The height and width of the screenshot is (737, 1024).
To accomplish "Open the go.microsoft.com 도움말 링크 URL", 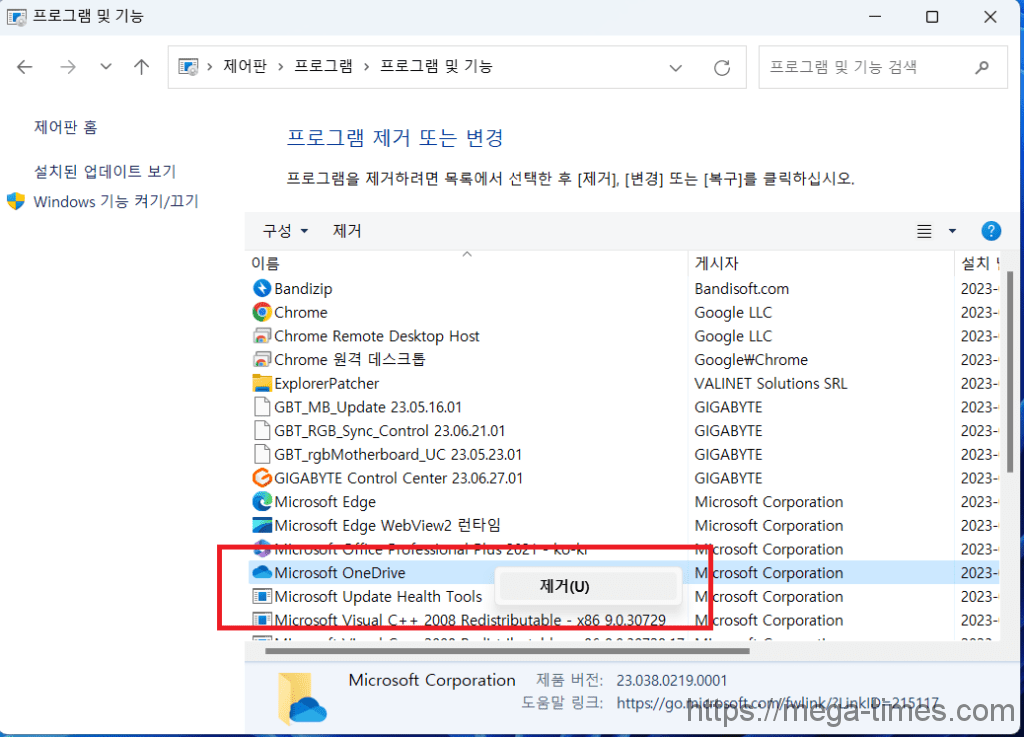I will tap(777, 703).
